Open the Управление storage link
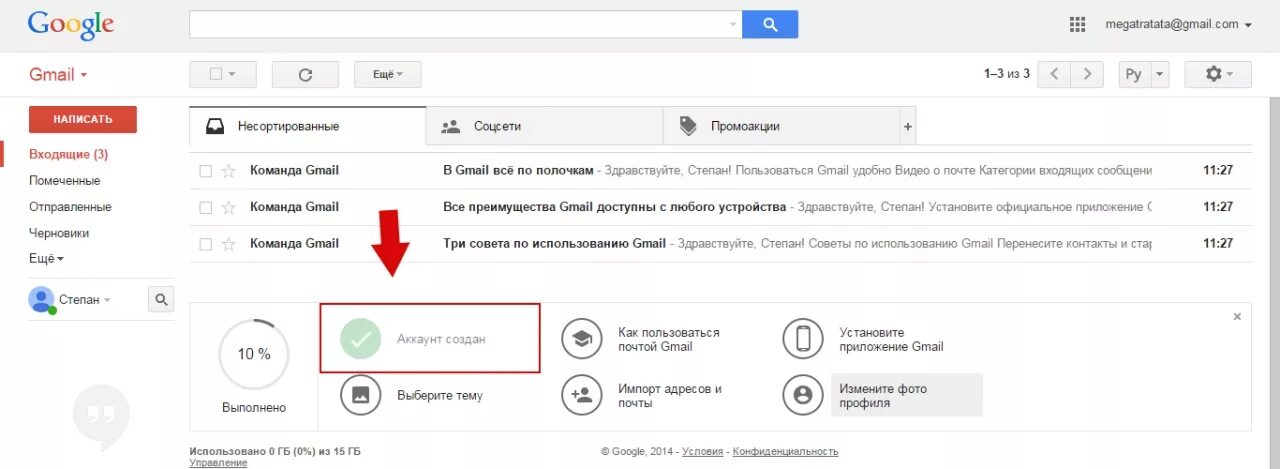1280x469 pixels. [x=218, y=463]
